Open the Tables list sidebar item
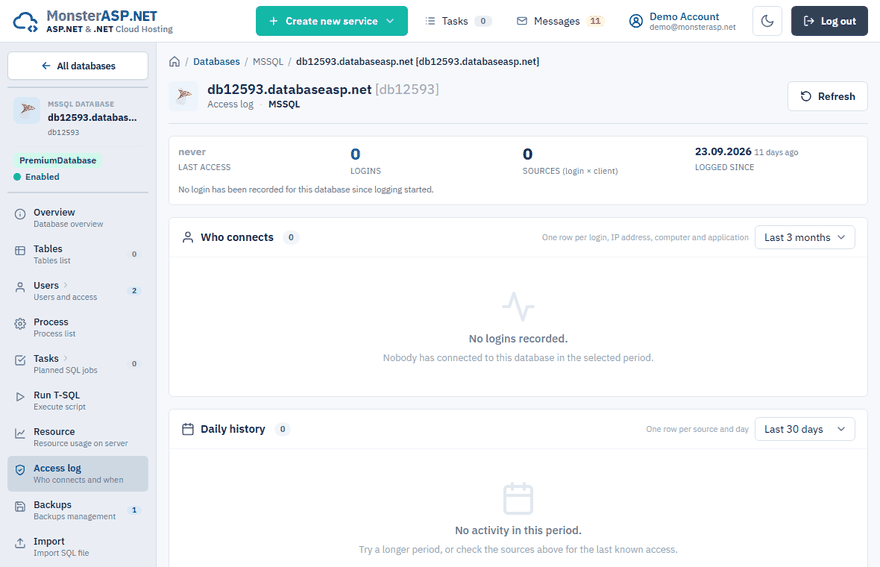This screenshot has width=880, height=567. coord(78,254)
